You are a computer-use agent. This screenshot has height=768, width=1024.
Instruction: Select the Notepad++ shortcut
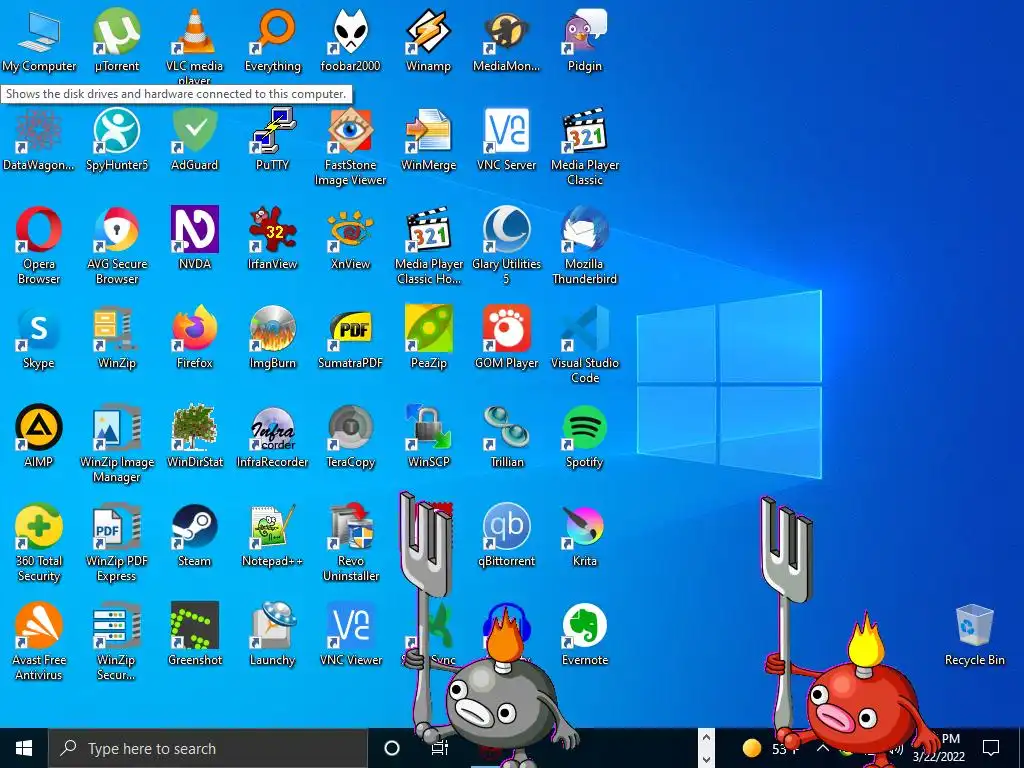point(273,526)
